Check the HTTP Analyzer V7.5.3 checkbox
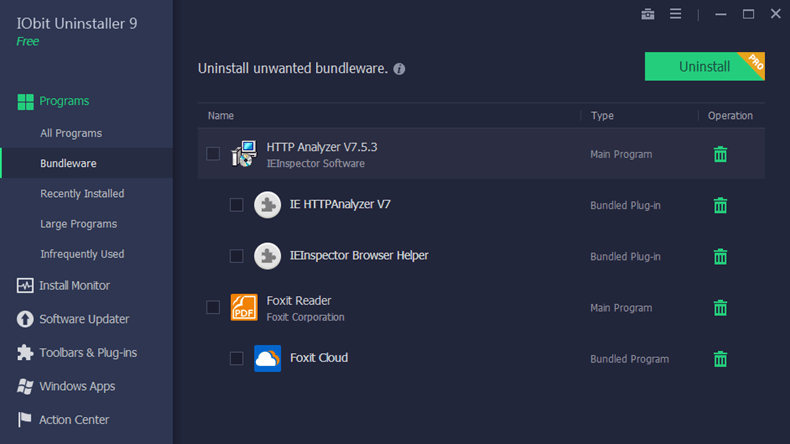This screenshot has height=444, width=790. click(x=213, y=154)
